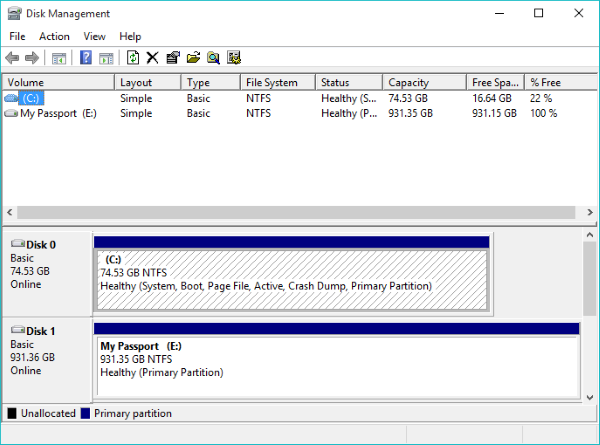Screen dimensions: 600x445
Task: Click the C: volume drive icon
Action: 11,98
